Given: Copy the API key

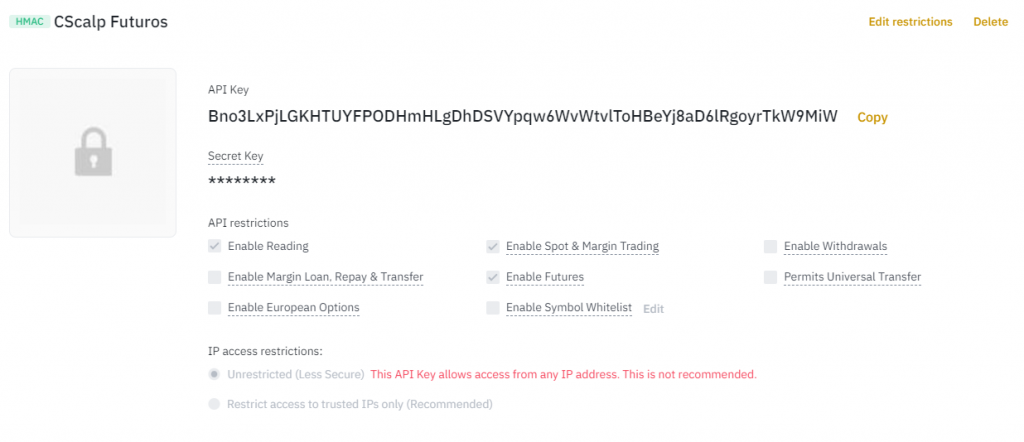Looking at the screenshot, I should [872, 117].
